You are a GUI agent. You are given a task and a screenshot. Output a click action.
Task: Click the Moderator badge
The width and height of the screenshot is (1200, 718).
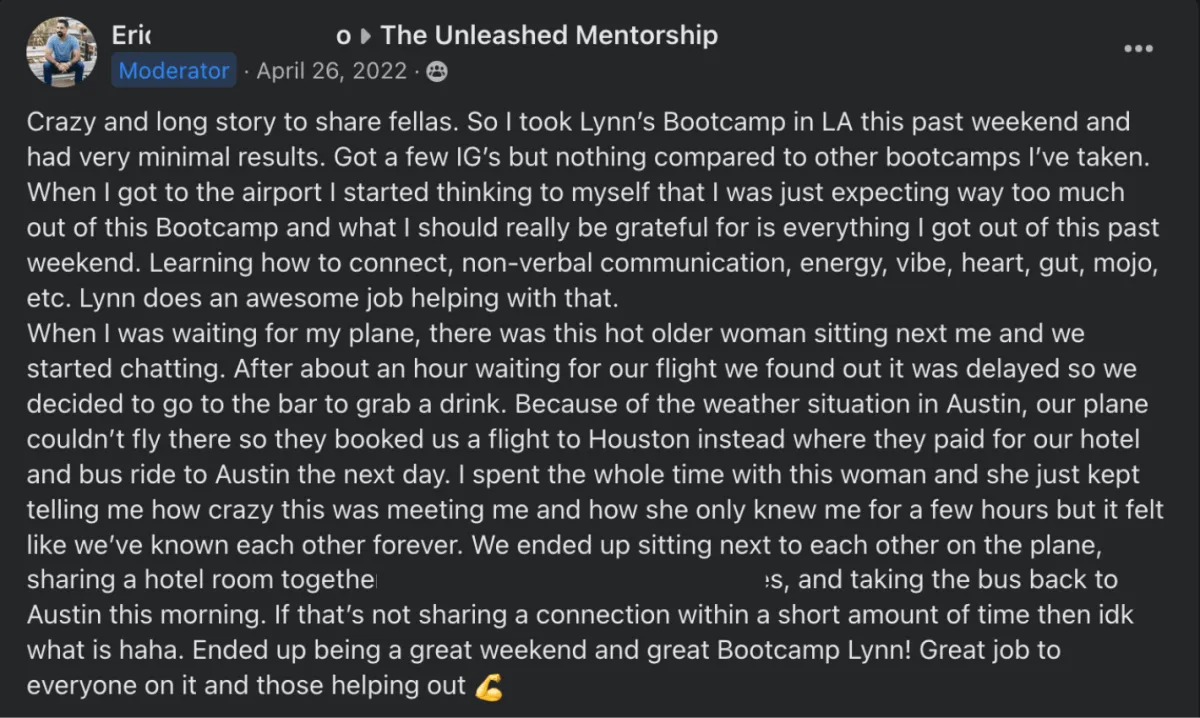coord(174,71)
